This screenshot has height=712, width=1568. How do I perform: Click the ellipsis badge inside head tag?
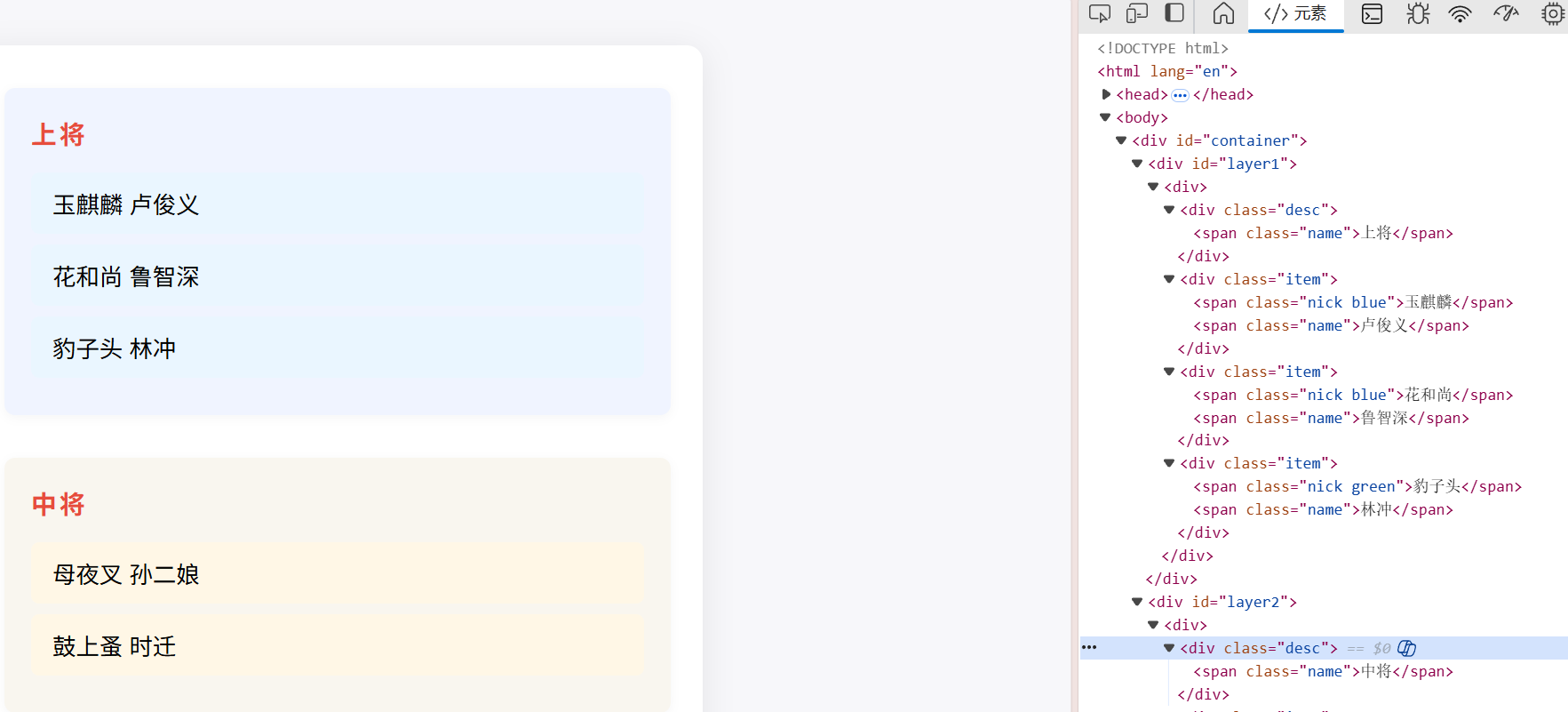(1180, 95)
